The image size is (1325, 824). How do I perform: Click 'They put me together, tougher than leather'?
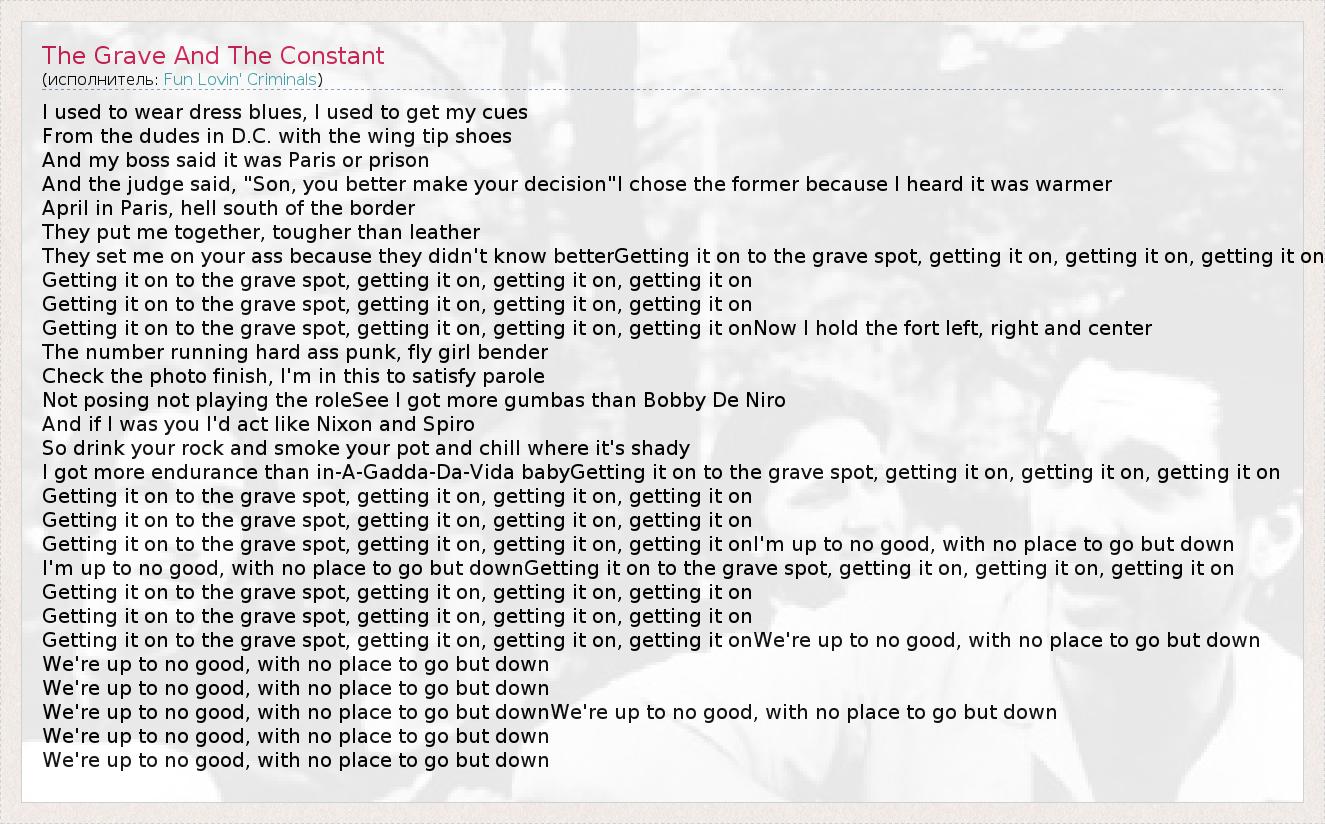[x=261, y=232]
